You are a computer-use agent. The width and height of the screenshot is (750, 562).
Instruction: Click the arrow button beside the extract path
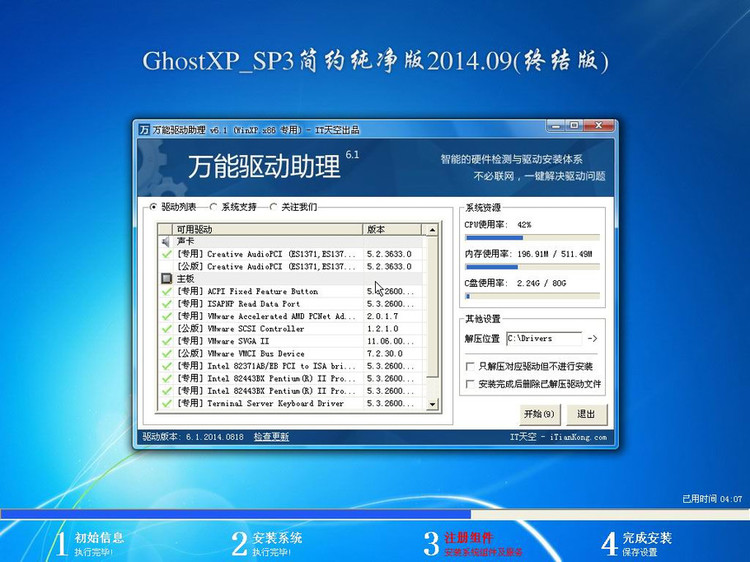point(593,338)
